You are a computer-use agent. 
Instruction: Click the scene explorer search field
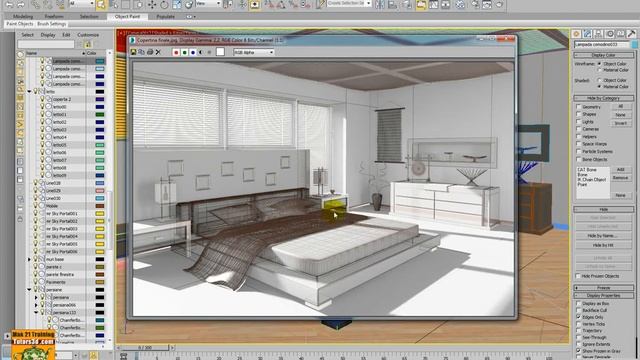[46, 44]
